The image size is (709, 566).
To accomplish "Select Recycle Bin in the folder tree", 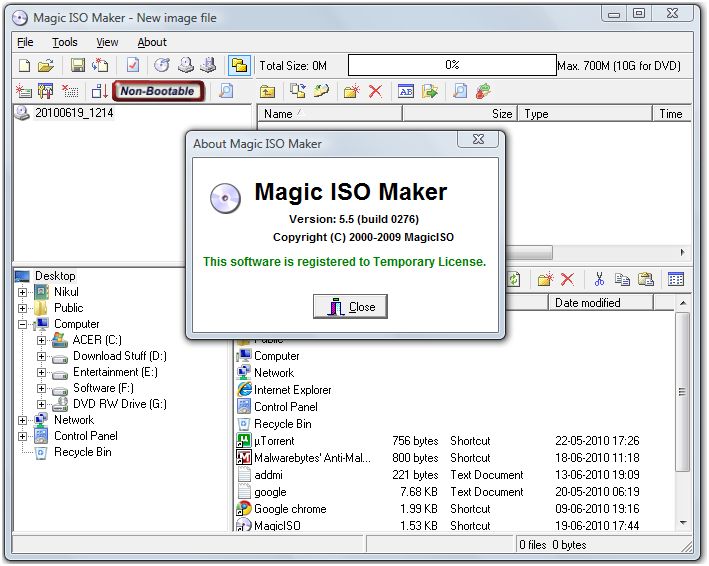I will click(x=82, y=452).
